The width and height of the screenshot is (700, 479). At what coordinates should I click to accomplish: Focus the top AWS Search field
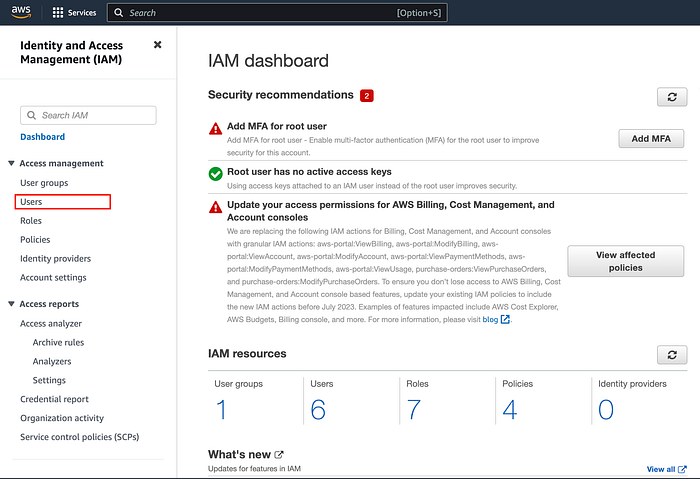tap(277, 12)
